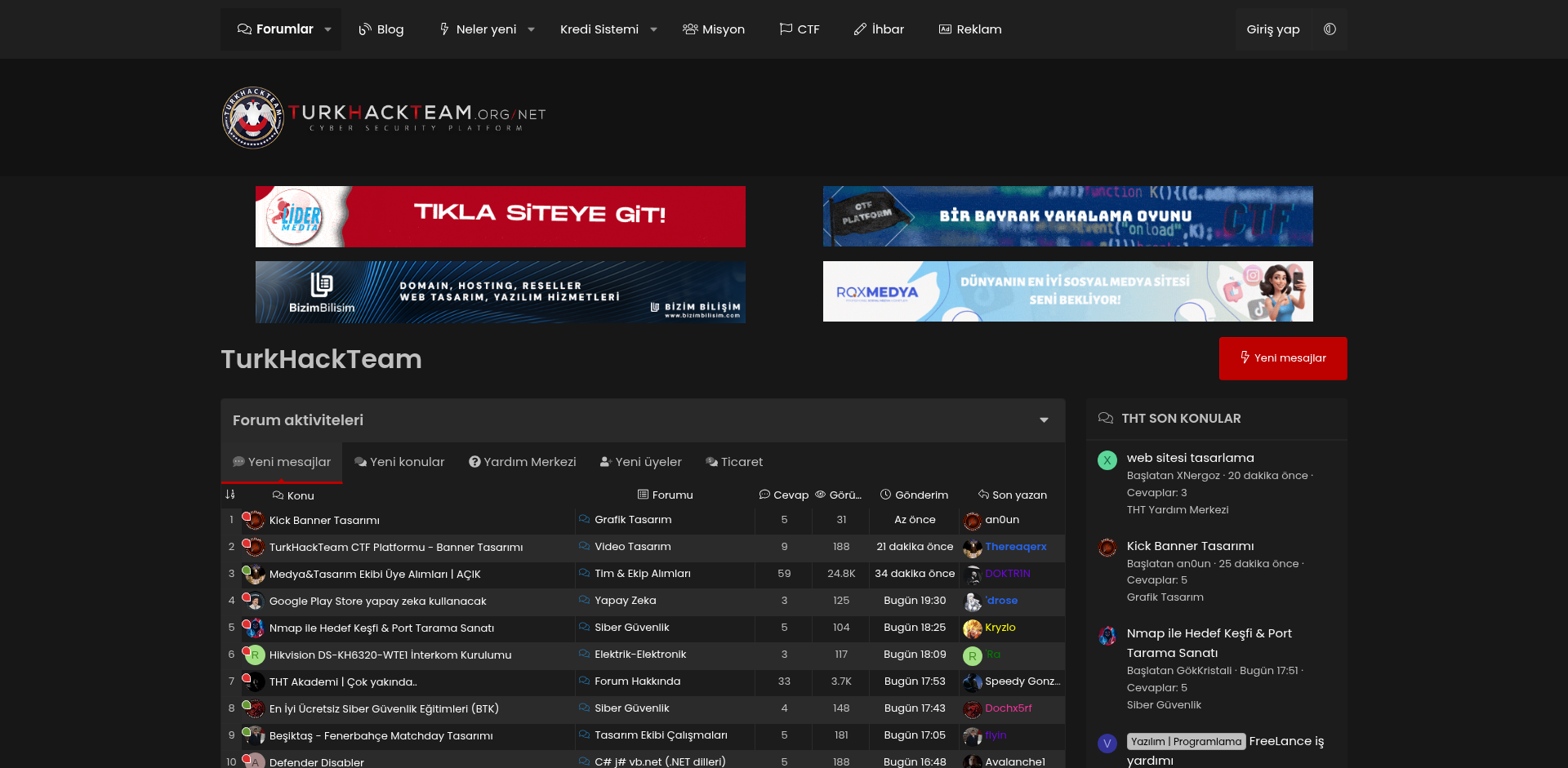Click the sort order icon above topic list
This screenshot has width=1568, height=768.
(x=230, y=495)
